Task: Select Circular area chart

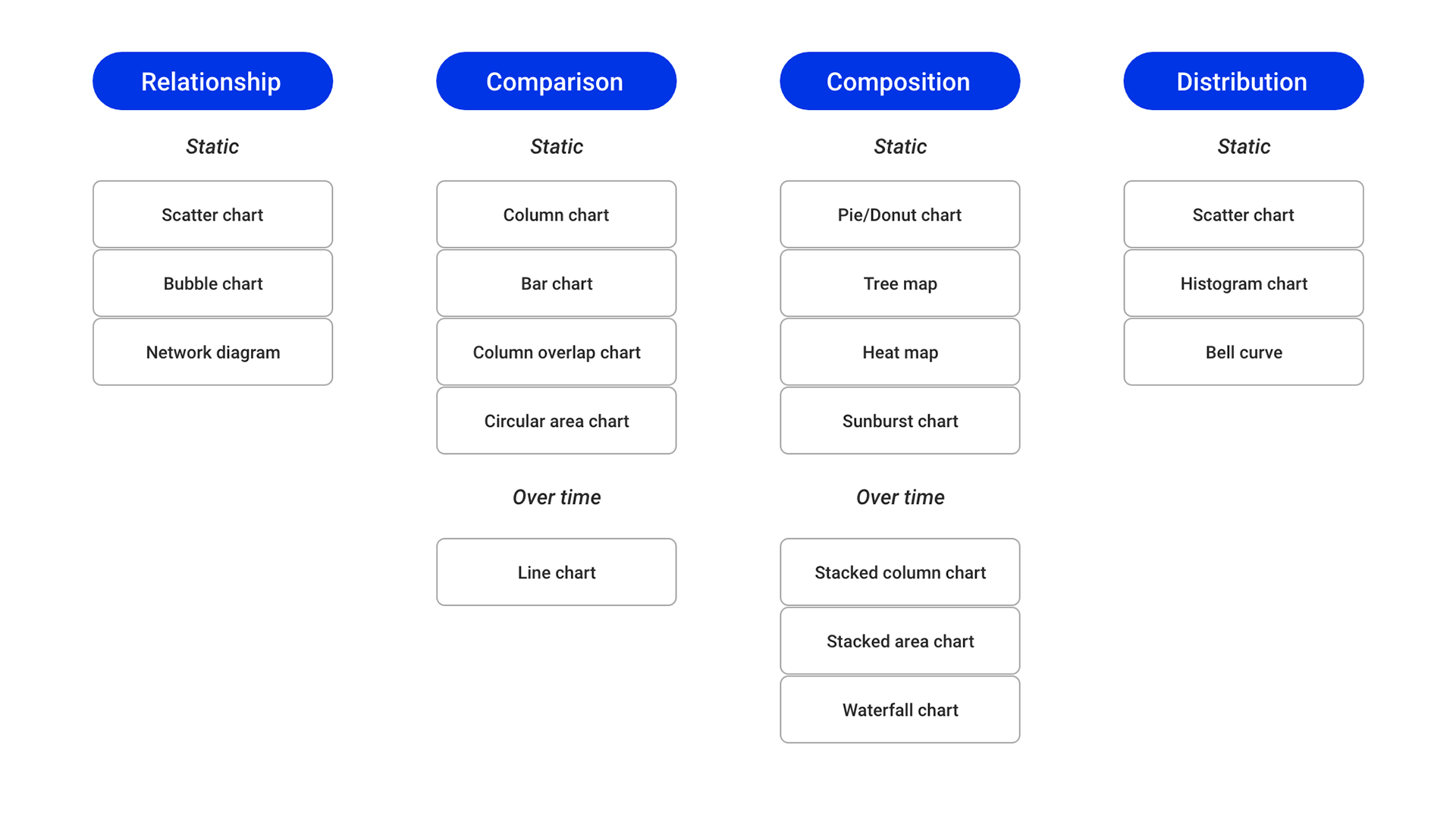Action: point(556,421)
